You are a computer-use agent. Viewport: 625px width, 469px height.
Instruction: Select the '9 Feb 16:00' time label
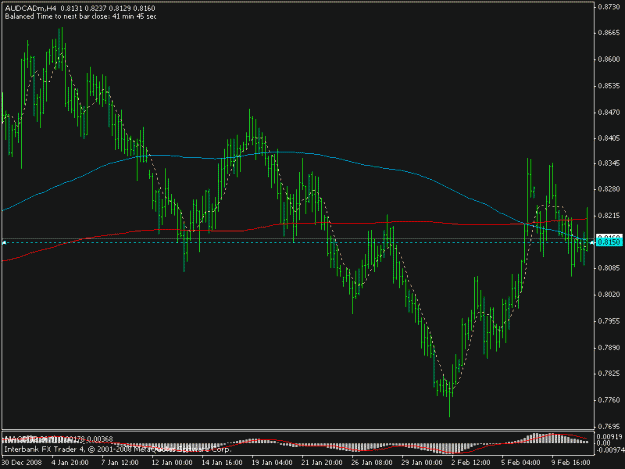[x=571, y=463]
